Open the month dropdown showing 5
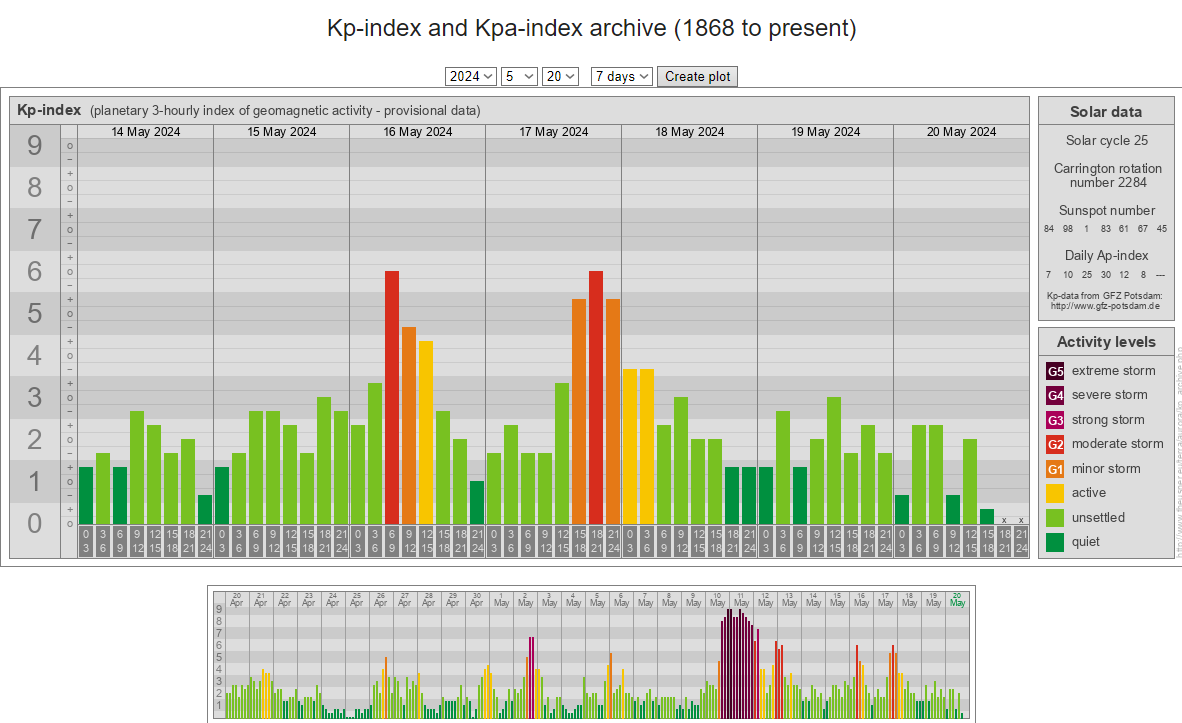Image resolution: width=1182 pixels, height=723 pixels. 519,77
